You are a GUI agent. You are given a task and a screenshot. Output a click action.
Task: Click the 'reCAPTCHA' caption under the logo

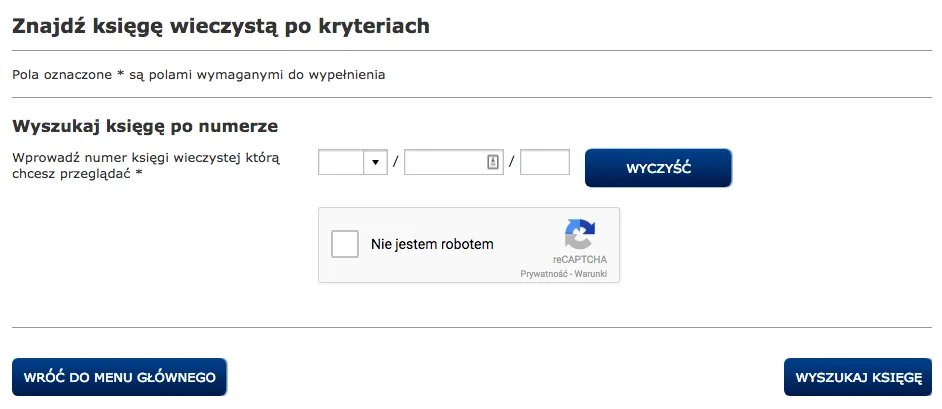[580, 260]
